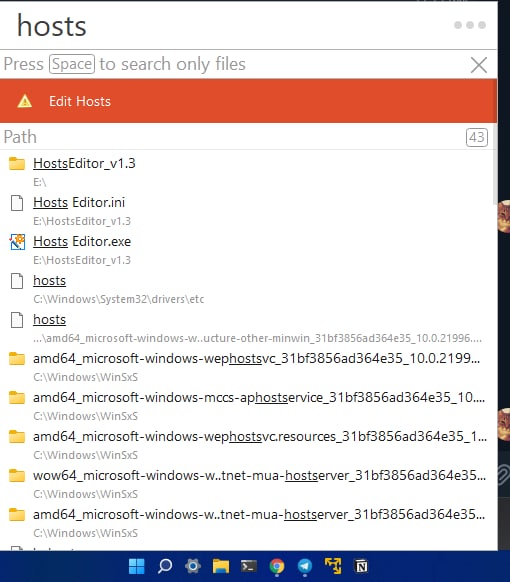Open Google Chrome from the taskbar
This screenshot has height=582, width=510.
click(x=277, y=566)
